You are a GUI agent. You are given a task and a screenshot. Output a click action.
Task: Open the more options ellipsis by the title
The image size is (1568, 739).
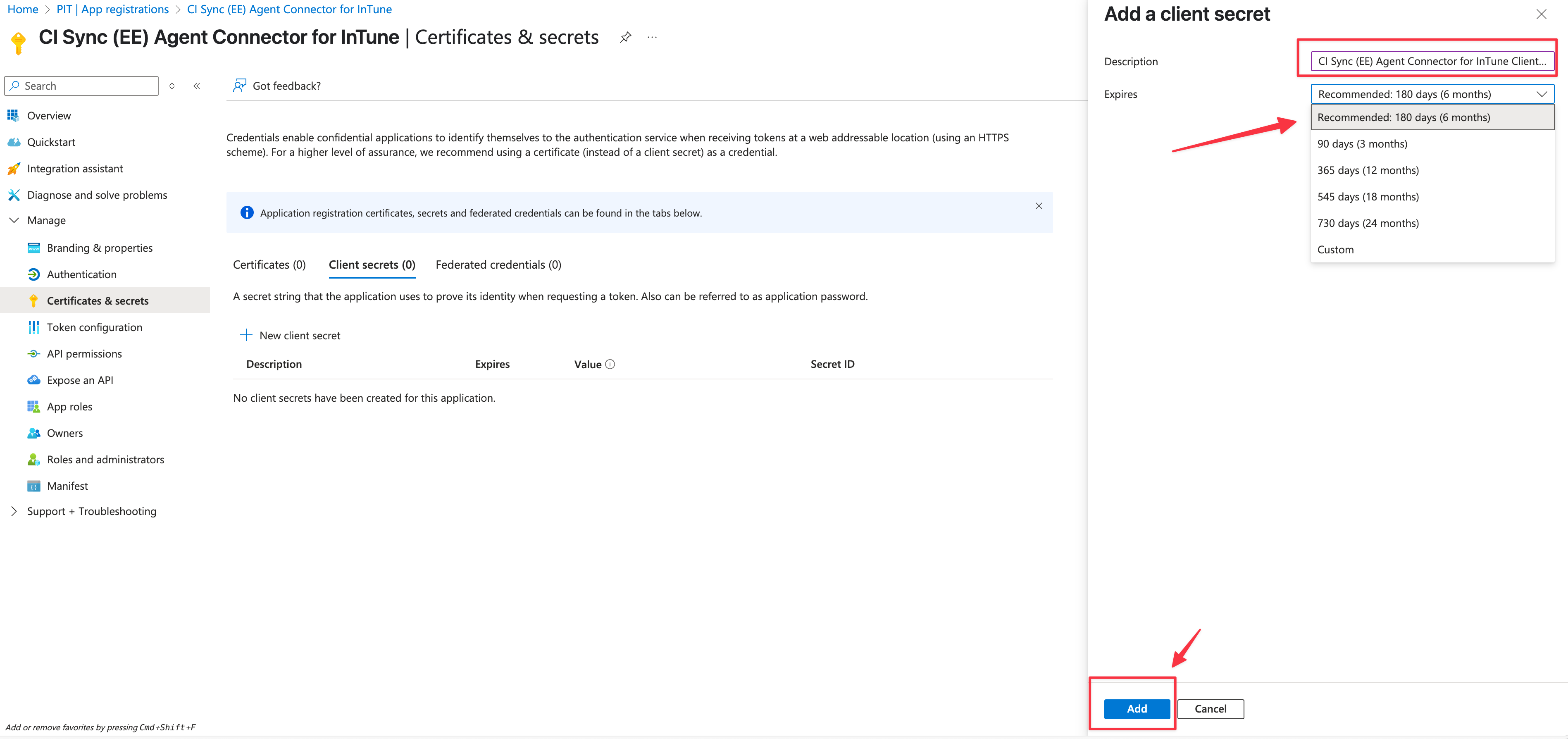[x=652, y=38]
